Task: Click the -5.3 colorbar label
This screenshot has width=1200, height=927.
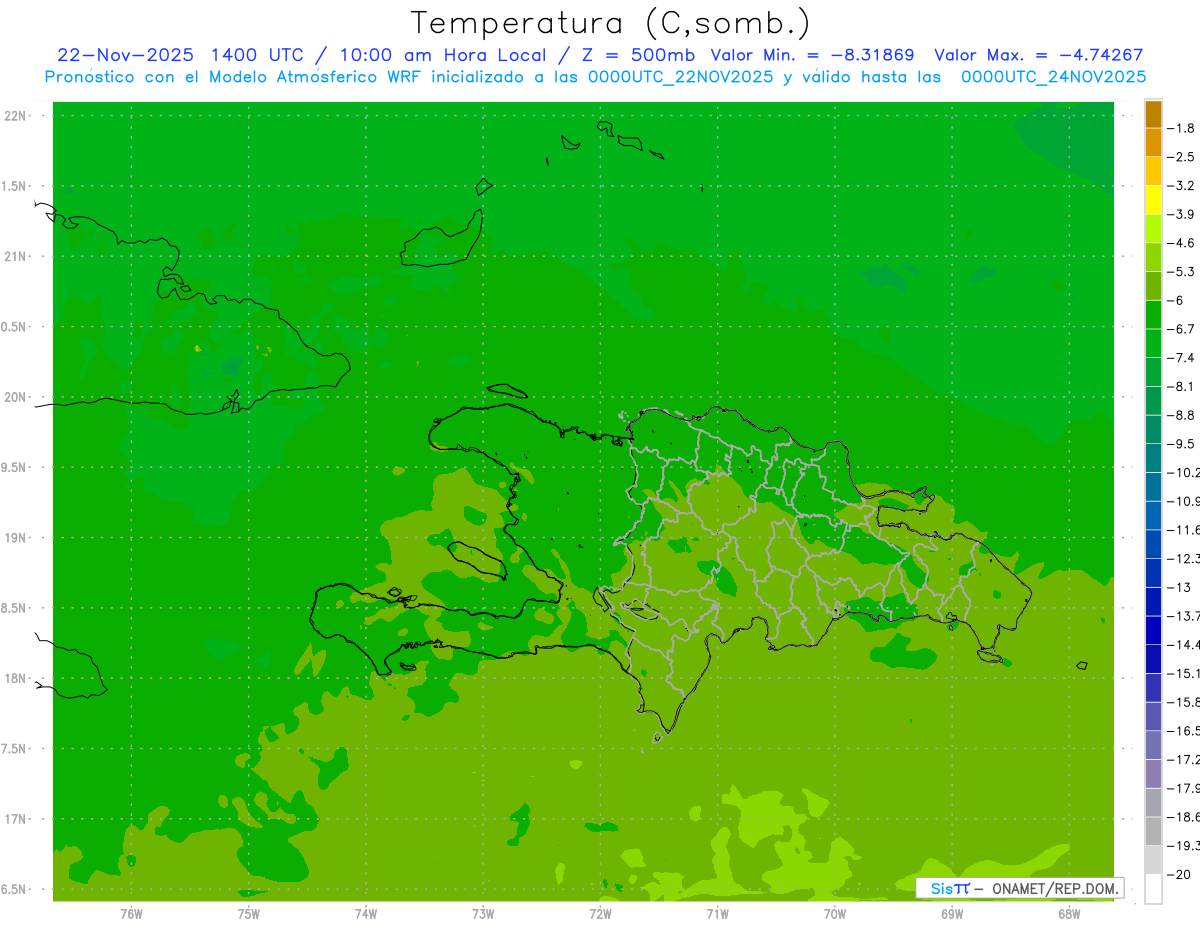Action: pyautogui.click(x=1182, y=271)
